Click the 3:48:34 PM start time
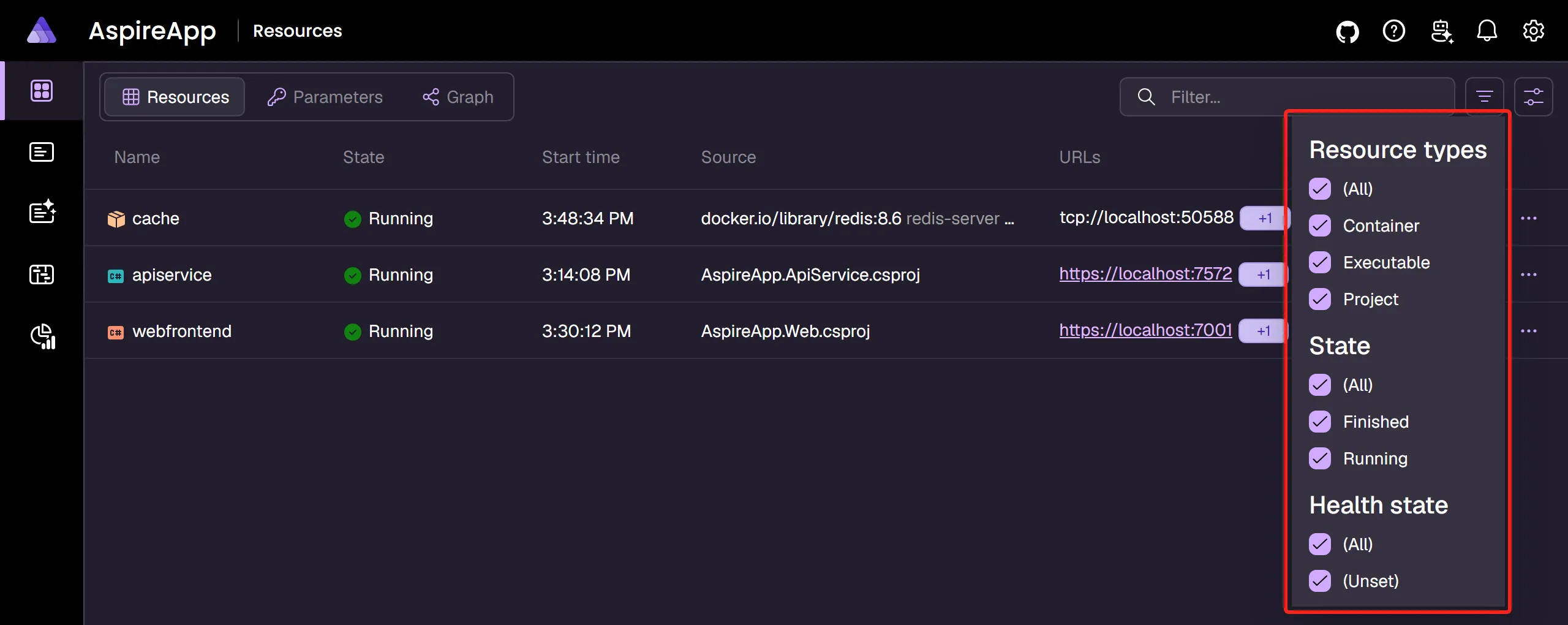Image resolution: width=1568 pixels, height=625 pixels. pos(588,219)
